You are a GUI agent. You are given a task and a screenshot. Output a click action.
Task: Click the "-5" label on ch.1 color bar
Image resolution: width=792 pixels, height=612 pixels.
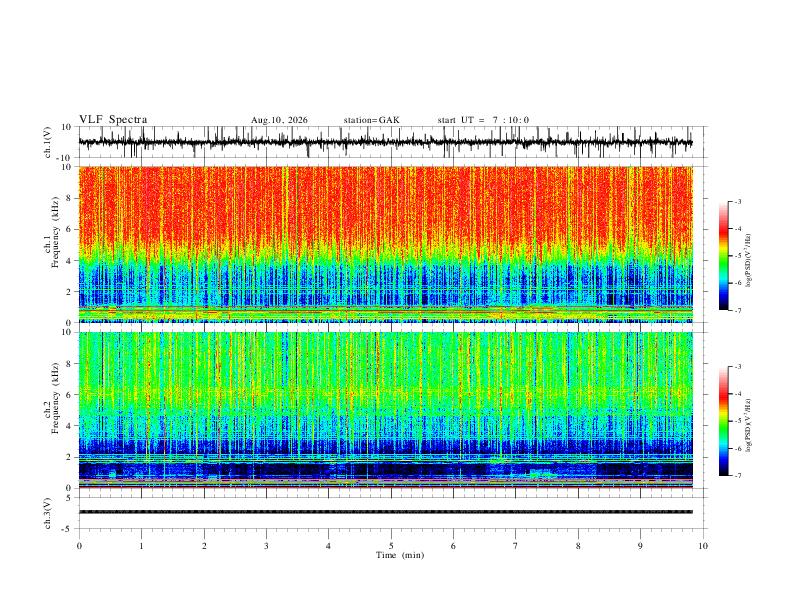point(737,256)
